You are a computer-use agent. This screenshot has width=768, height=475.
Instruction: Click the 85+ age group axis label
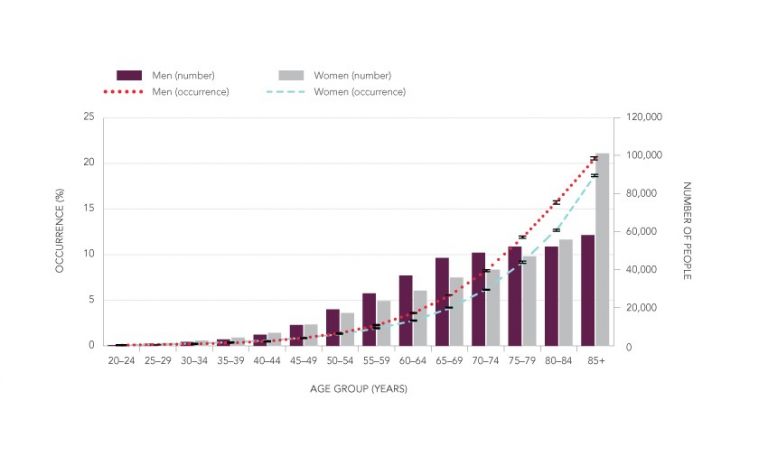(595, 359)
